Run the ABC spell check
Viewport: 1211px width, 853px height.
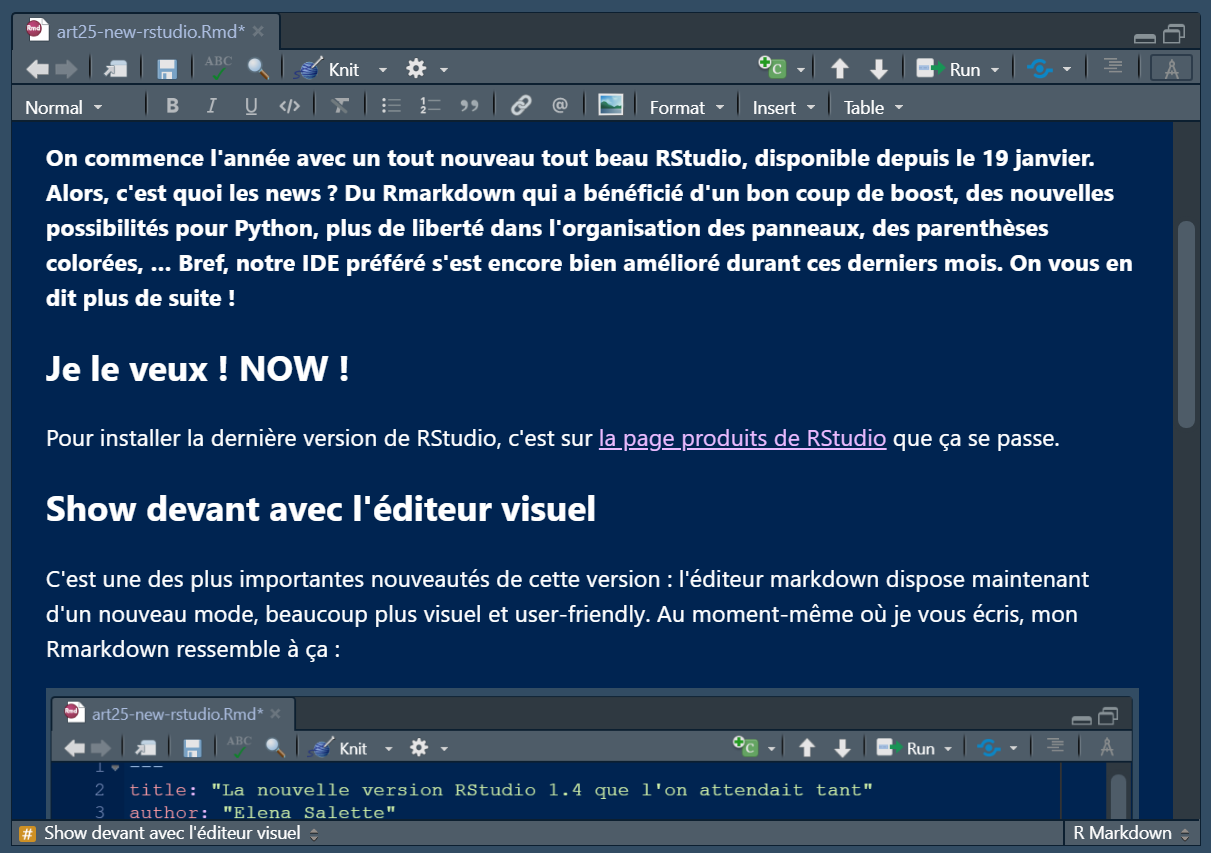pos(217,68)
